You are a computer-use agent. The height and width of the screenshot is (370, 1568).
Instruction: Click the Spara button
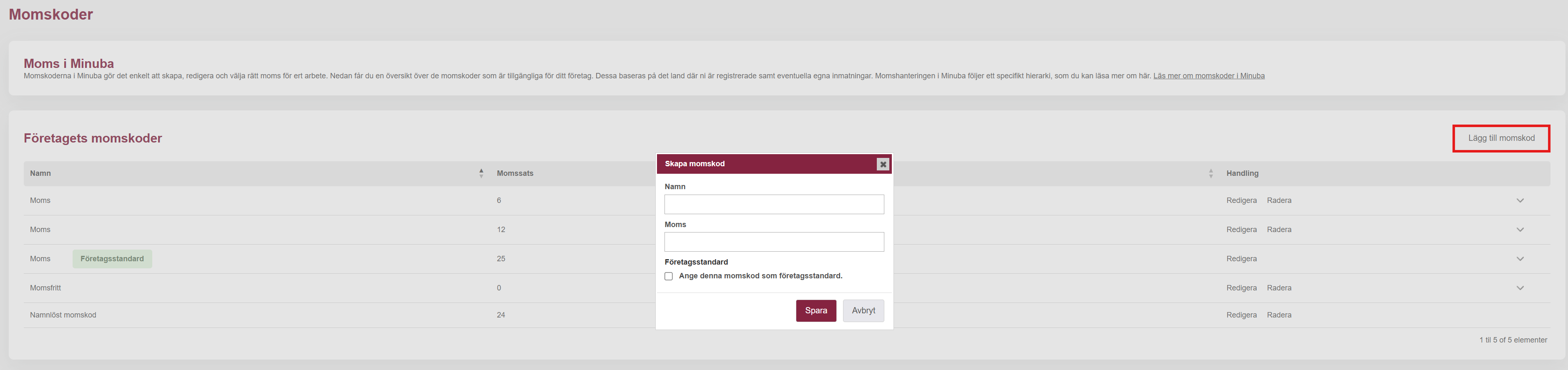point(815,310)
